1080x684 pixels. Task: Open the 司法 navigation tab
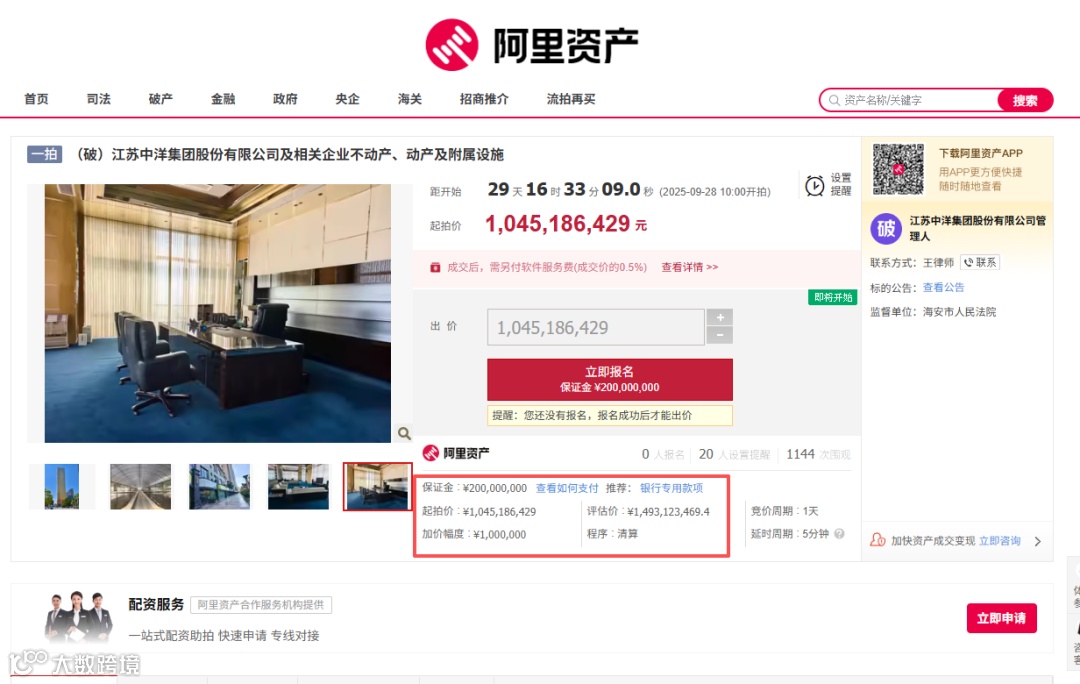(x=98, y=99)
